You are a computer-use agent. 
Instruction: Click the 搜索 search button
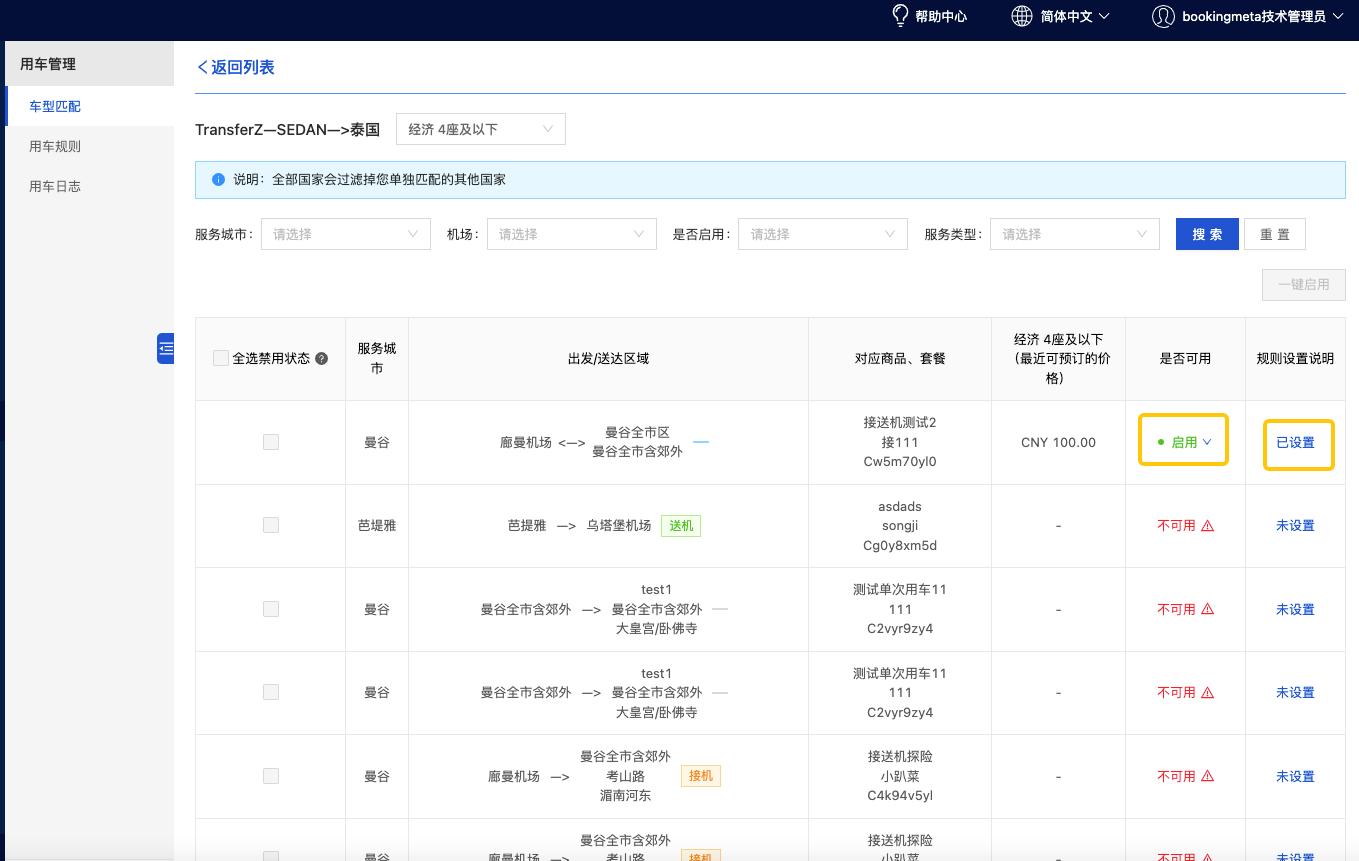pos(1206,233)
